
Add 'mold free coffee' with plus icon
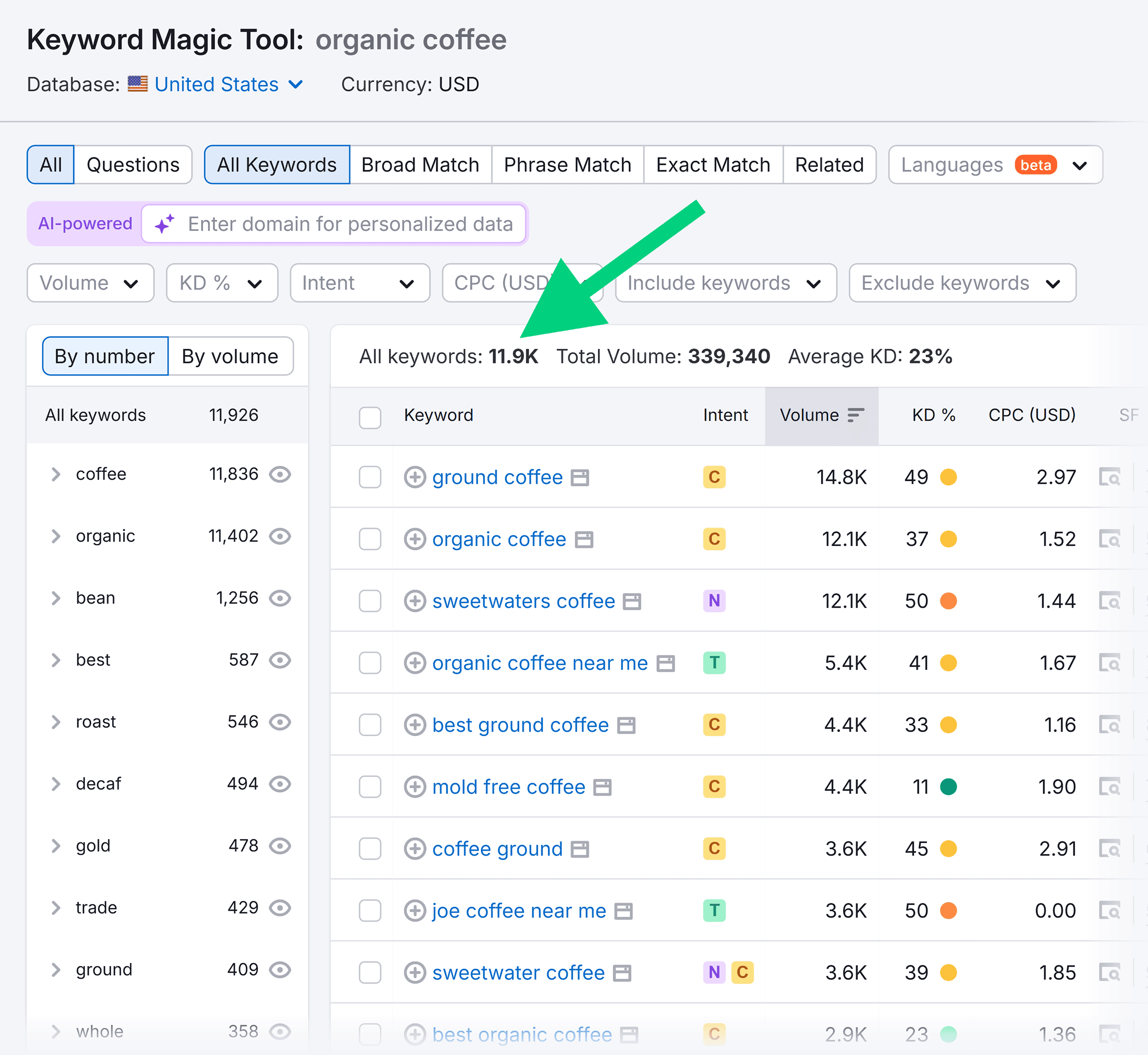(415, 787)
